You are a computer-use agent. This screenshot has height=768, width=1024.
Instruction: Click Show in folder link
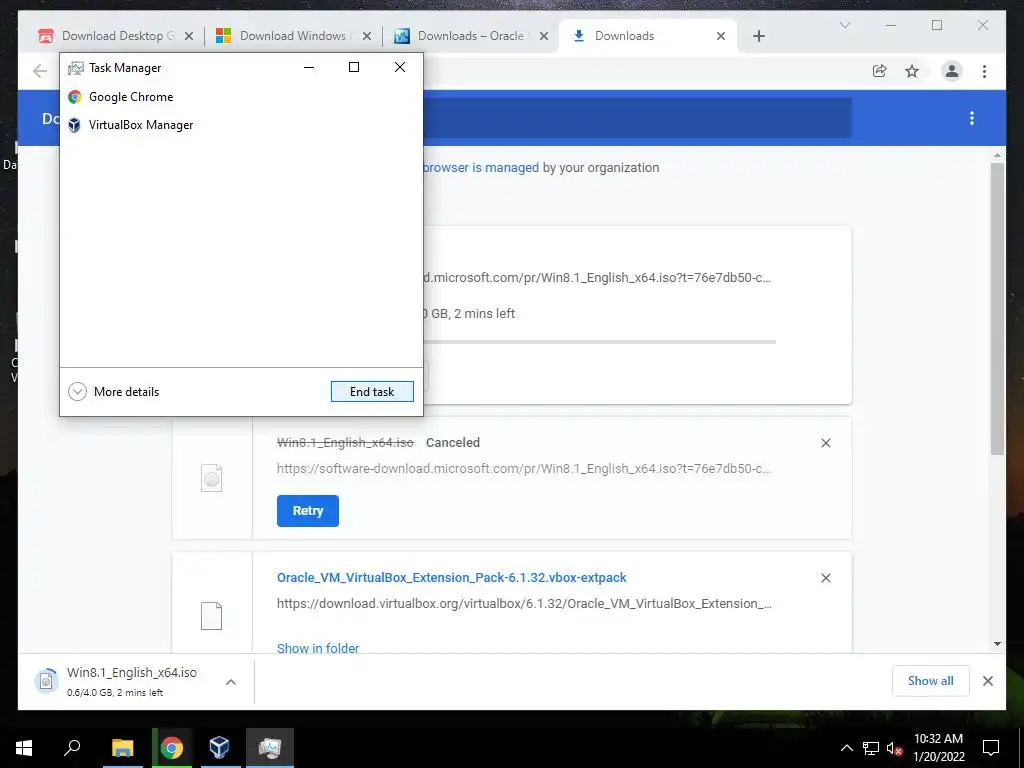[x=318, y=648]
